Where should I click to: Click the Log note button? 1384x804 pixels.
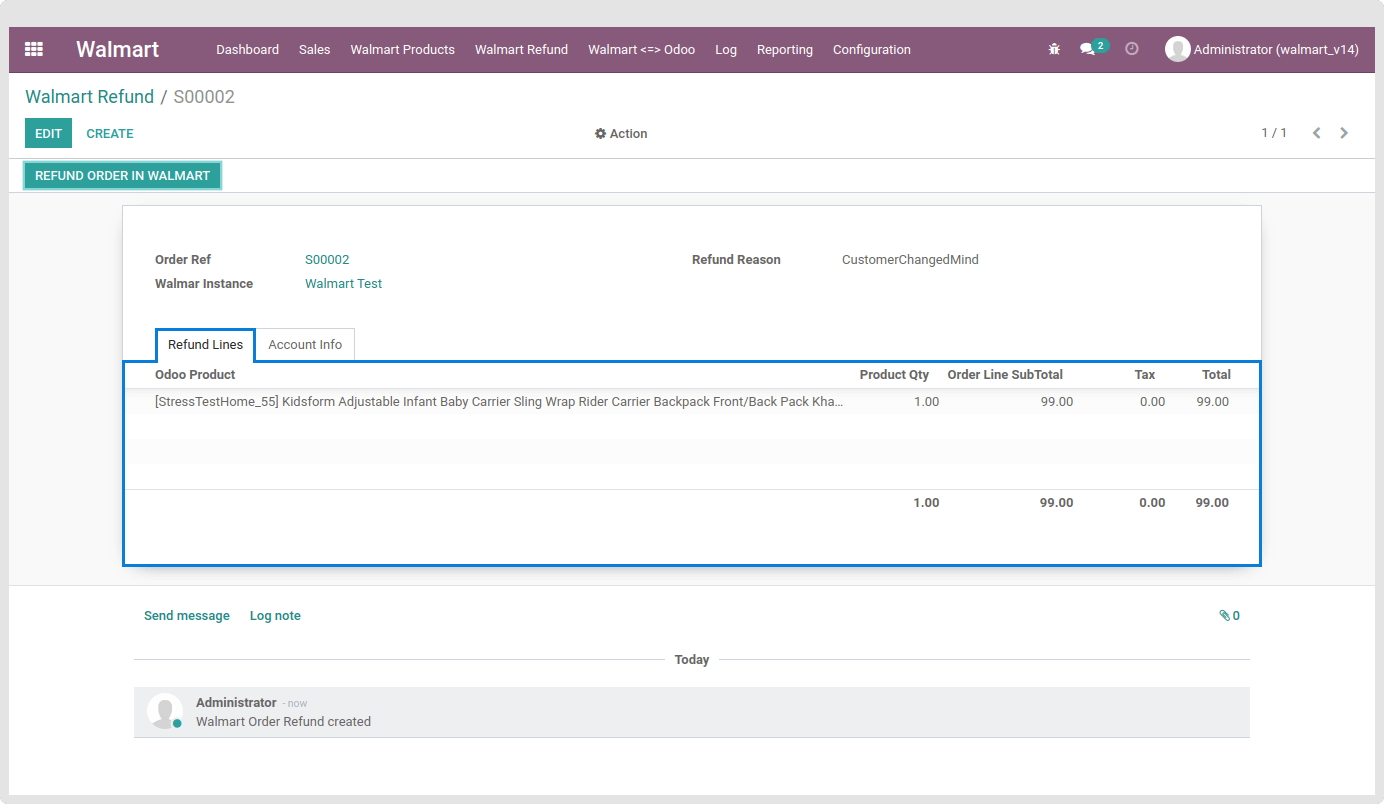275,616
